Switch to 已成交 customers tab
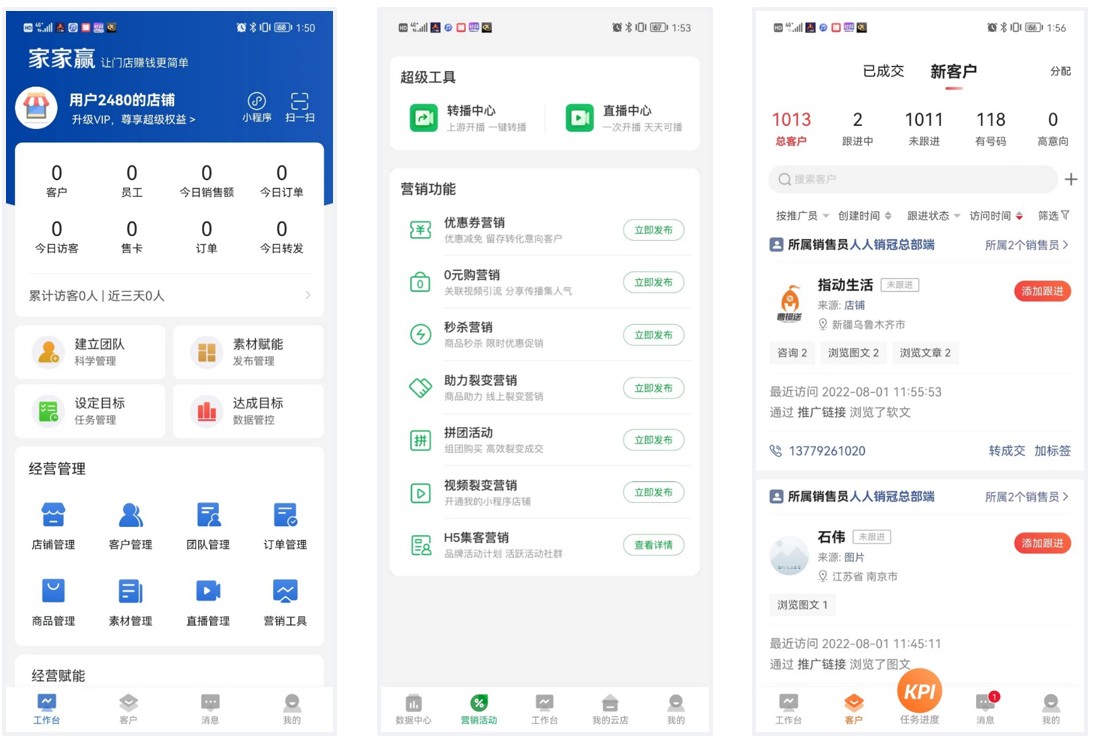The height and width of the screenshot is (742, 1098). [883, 71]
